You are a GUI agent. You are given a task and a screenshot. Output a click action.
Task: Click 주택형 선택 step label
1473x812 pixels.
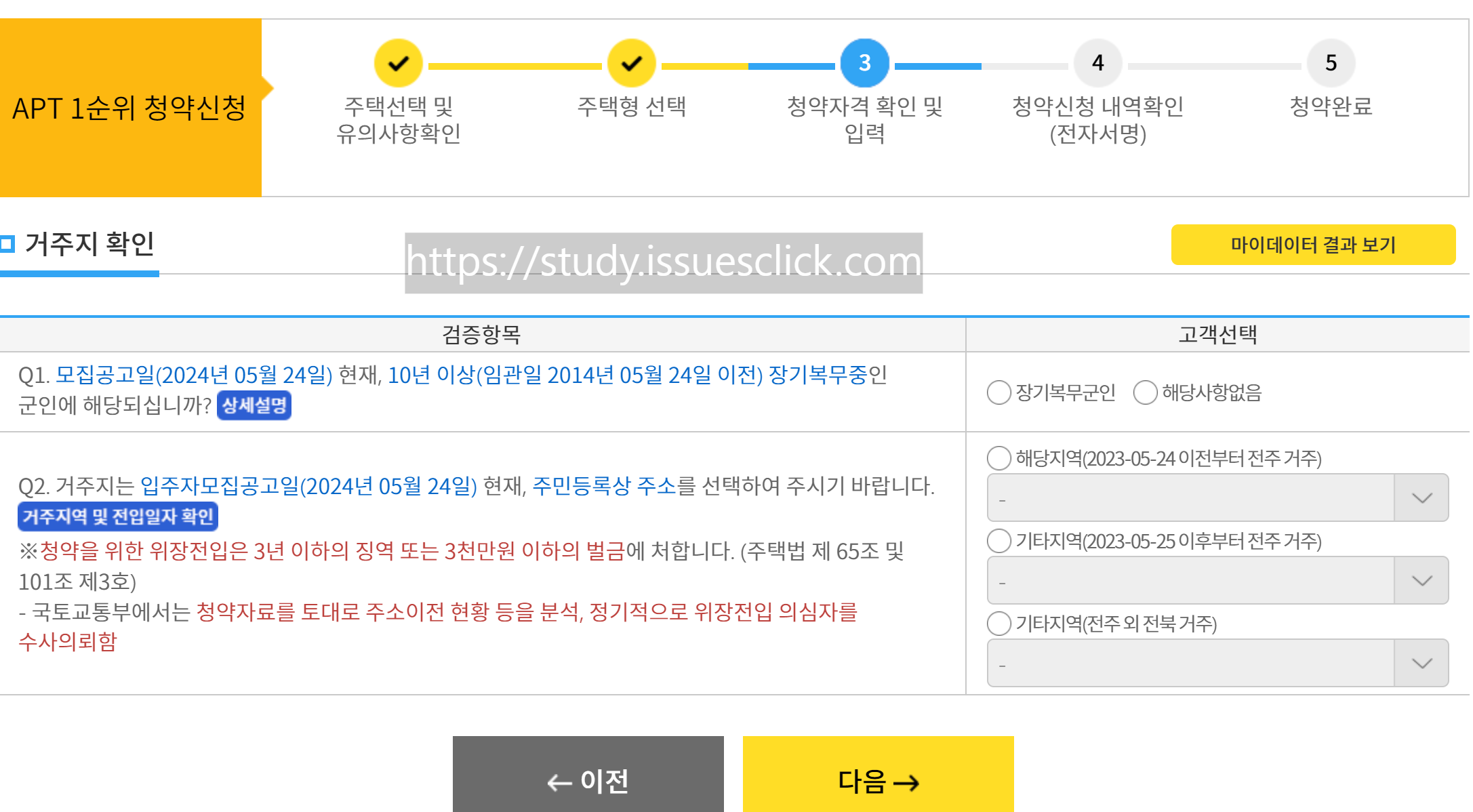click(x=632, y=106)
